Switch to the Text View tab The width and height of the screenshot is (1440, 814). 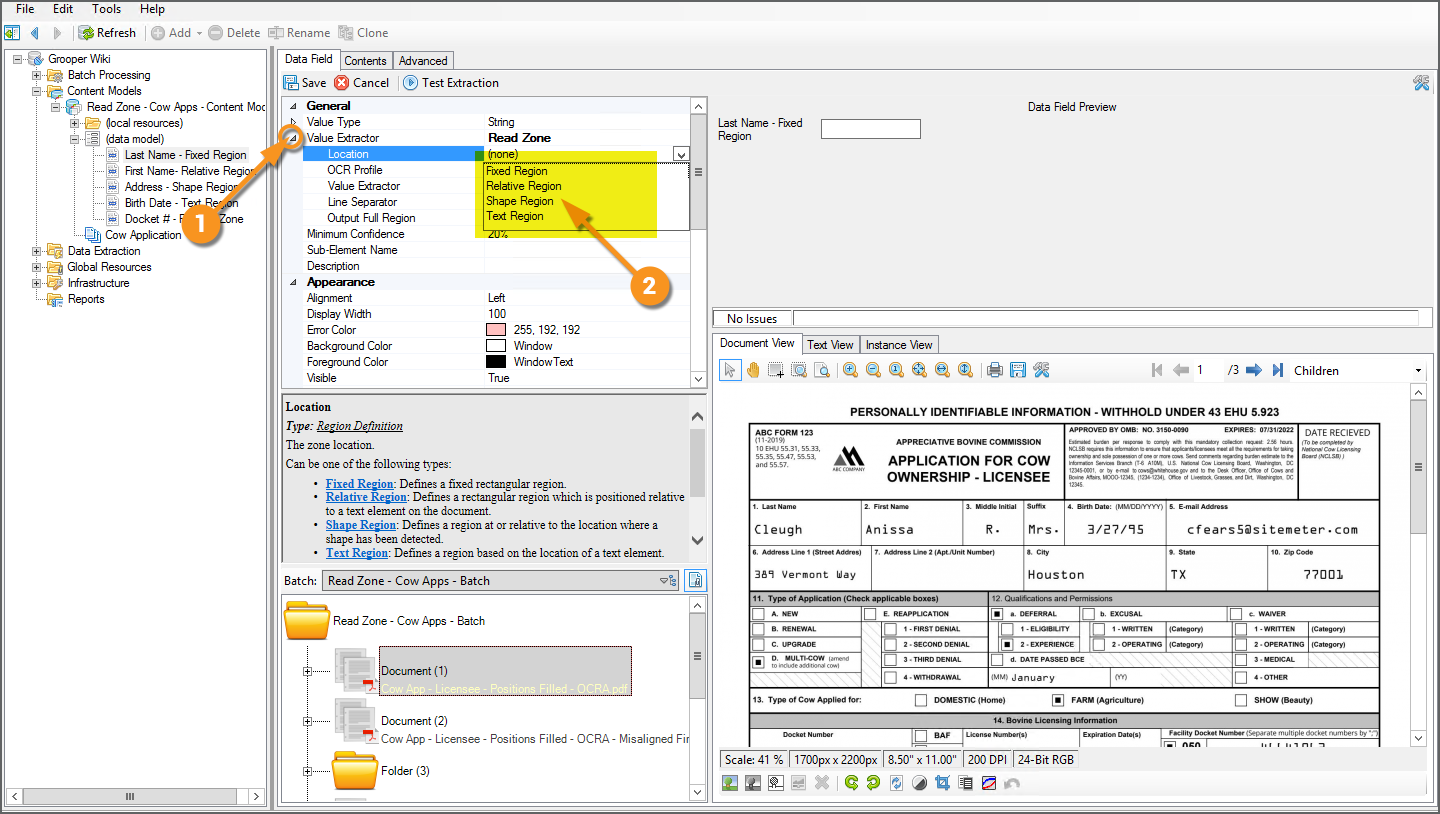[830, 344]
